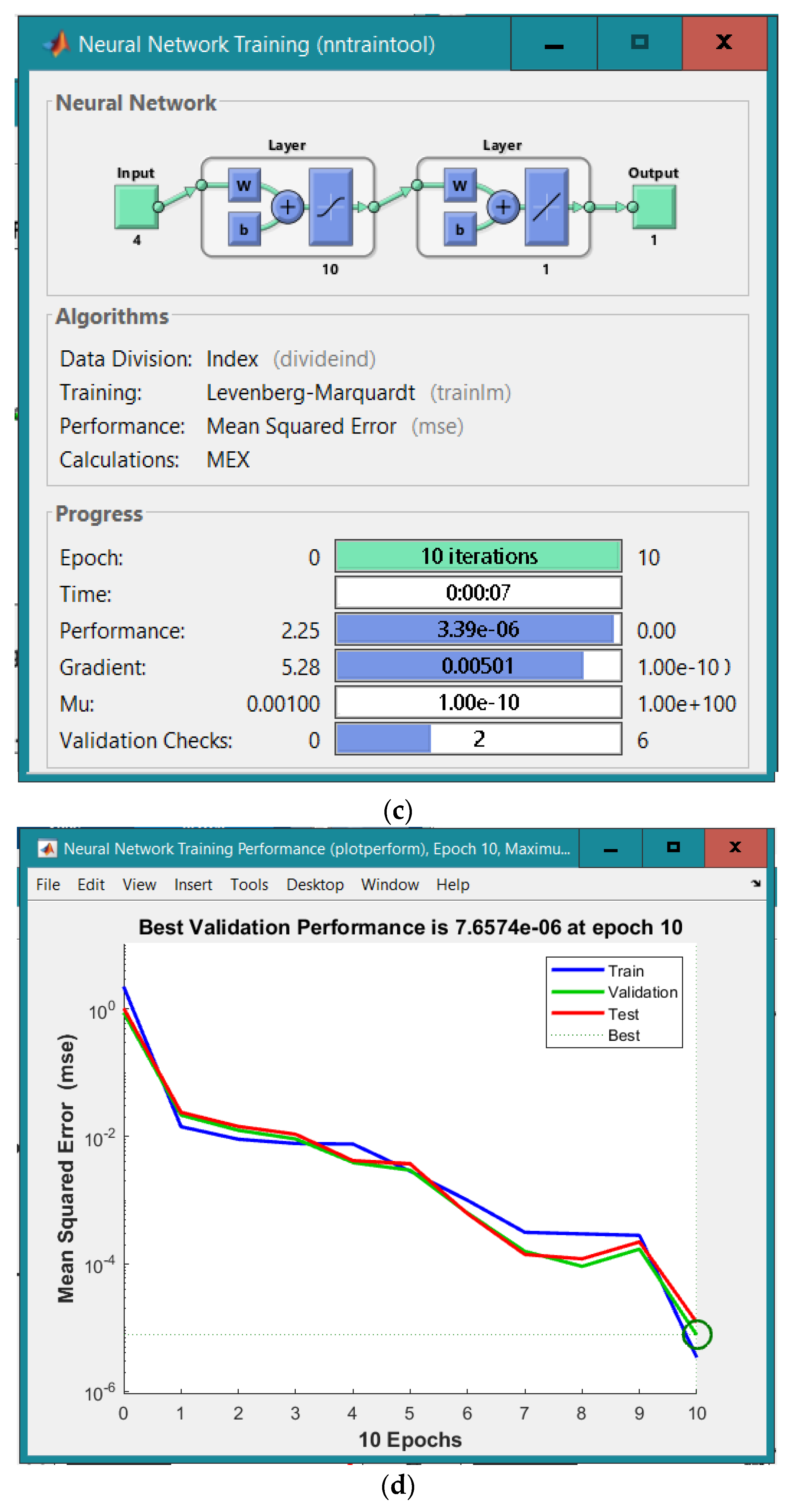Image resolution: width=790 pixels, height=1512 pixels.
Task: Click the green best-epoch circle marker on plot
Action: pos(697,1334)
